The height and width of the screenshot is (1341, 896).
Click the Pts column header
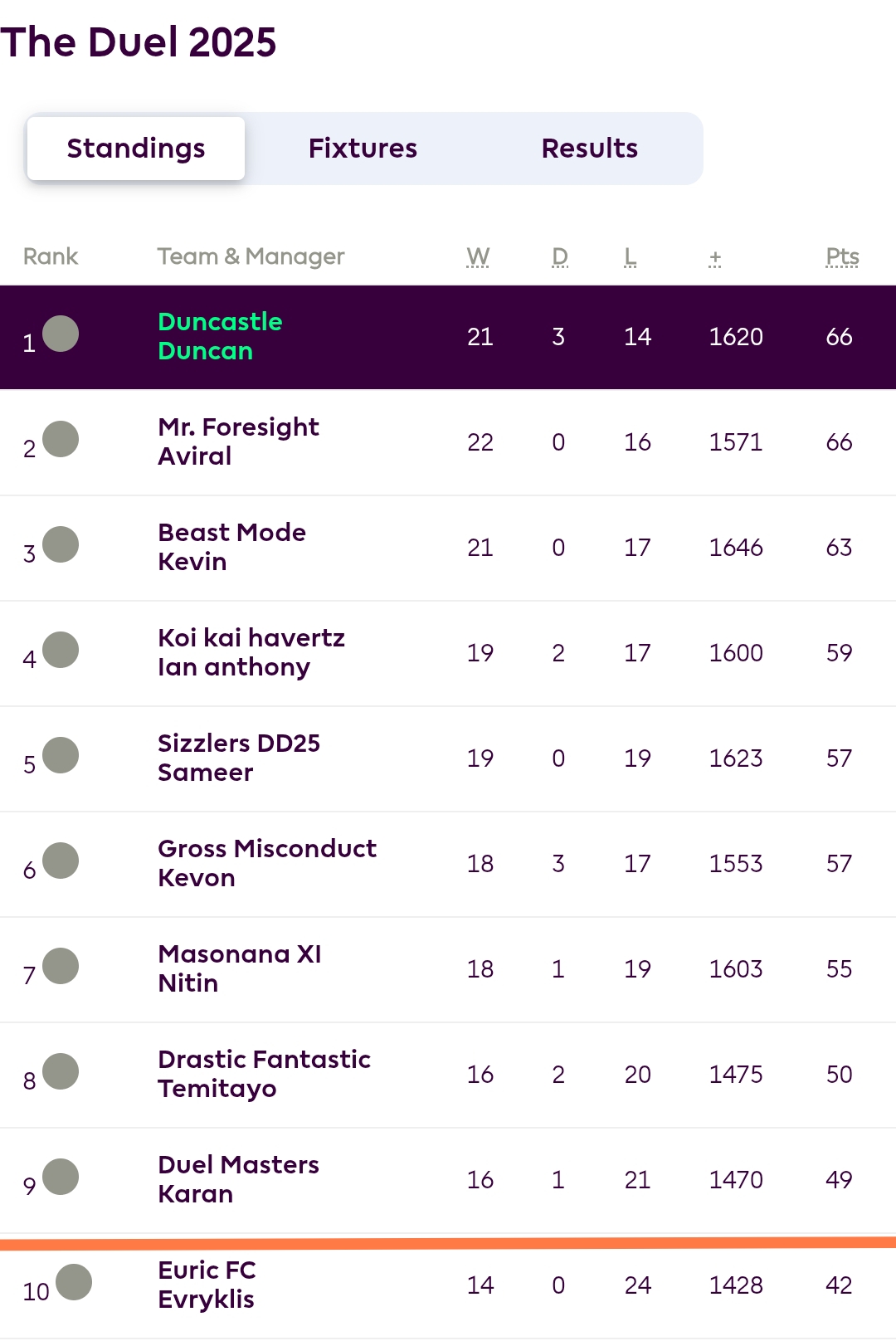pos(842,256)
